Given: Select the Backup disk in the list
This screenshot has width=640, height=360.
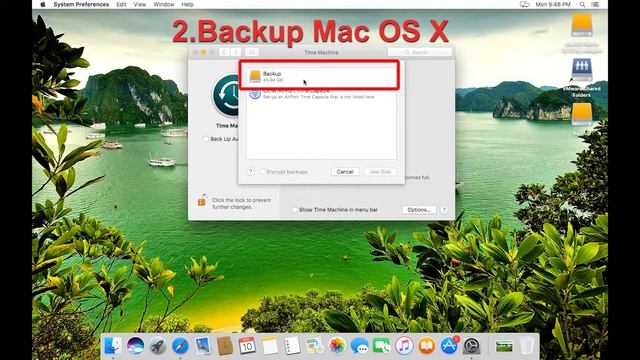Looking at the screenshot, I should click(321, 76).
